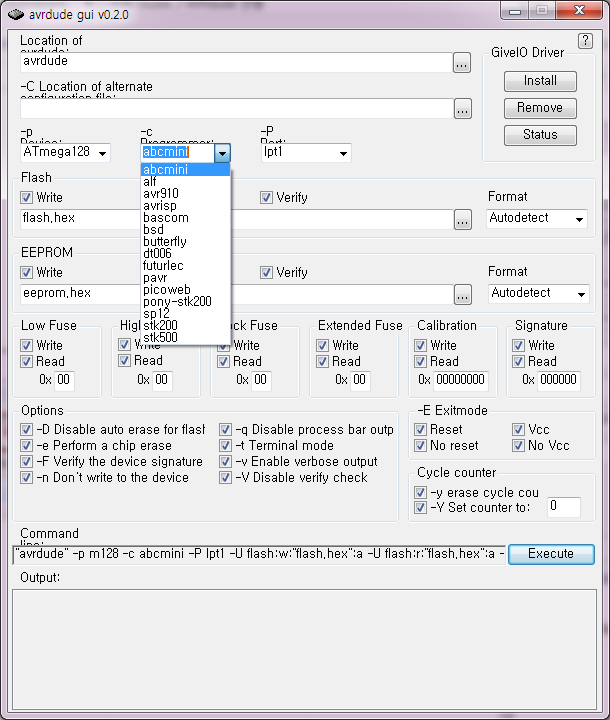Image resolution: width=610 pixels, height=720 pixels.
Task: Expand the ATmega128 device dropdown
Action: coord(102,153)
